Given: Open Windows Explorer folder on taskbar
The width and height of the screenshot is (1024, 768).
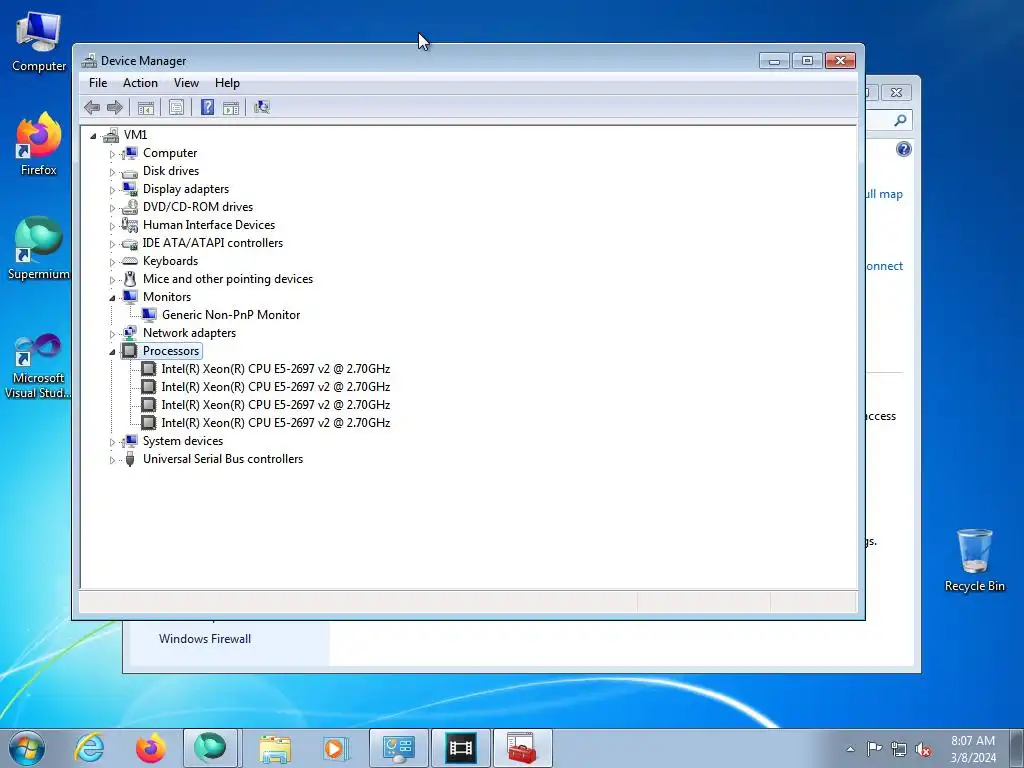Looking at the screenshot, I should [275, 748].
